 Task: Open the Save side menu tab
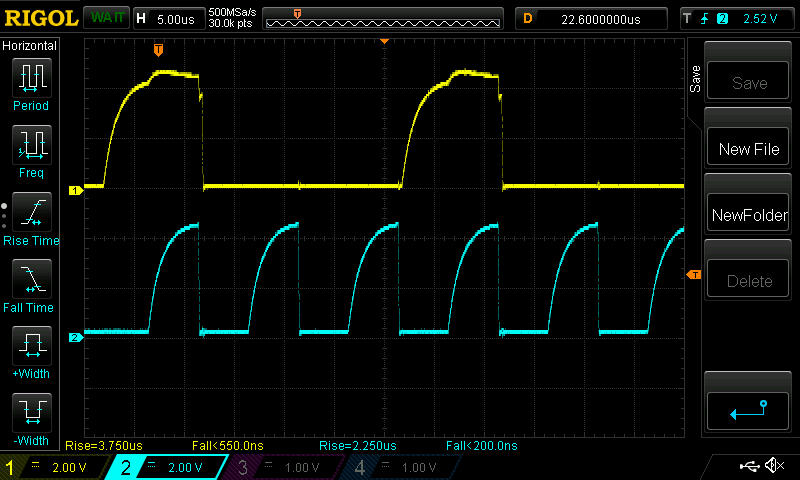[695, 79]
